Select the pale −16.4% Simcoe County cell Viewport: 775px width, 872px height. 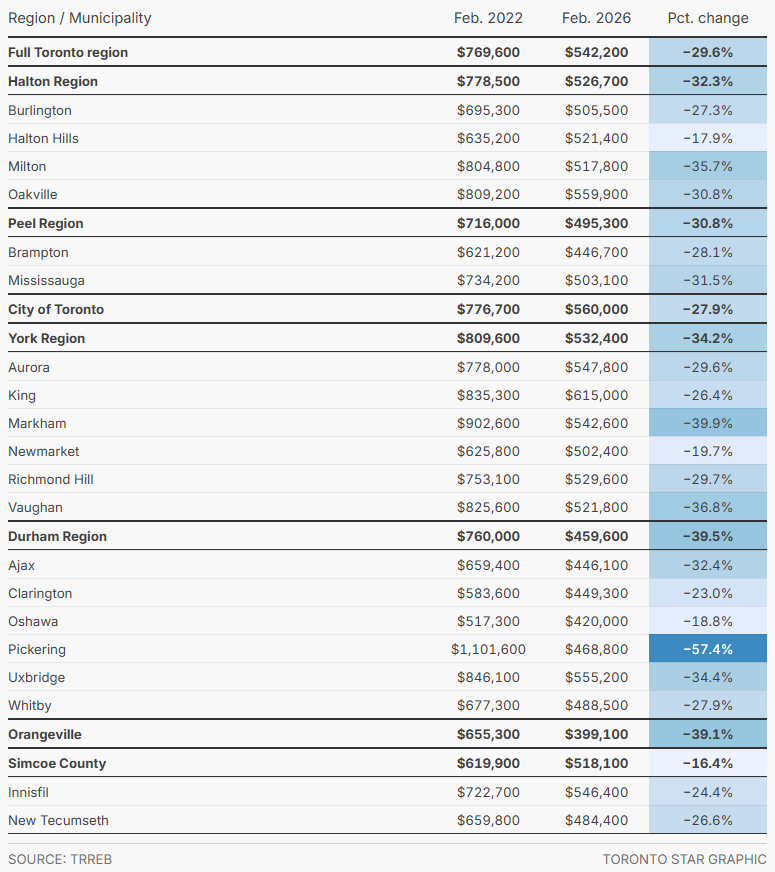pos(708,763)
